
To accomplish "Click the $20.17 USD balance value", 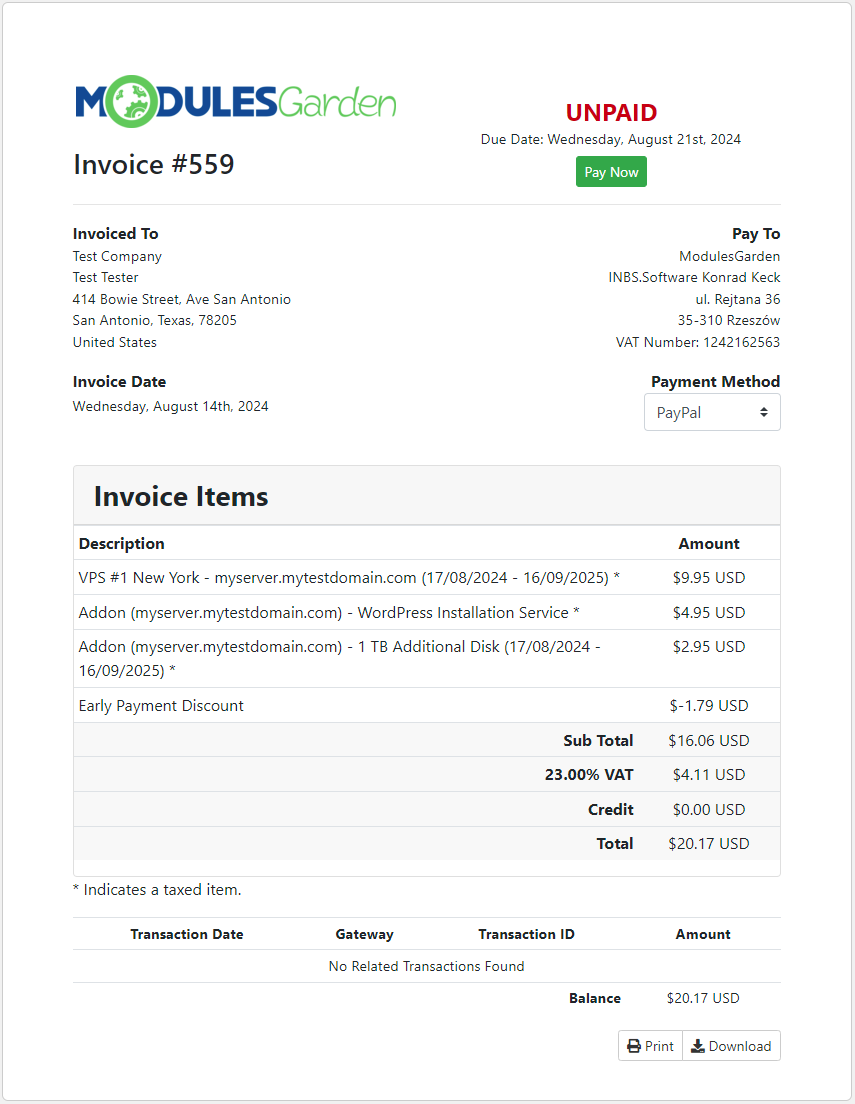I will coord(703,998).
